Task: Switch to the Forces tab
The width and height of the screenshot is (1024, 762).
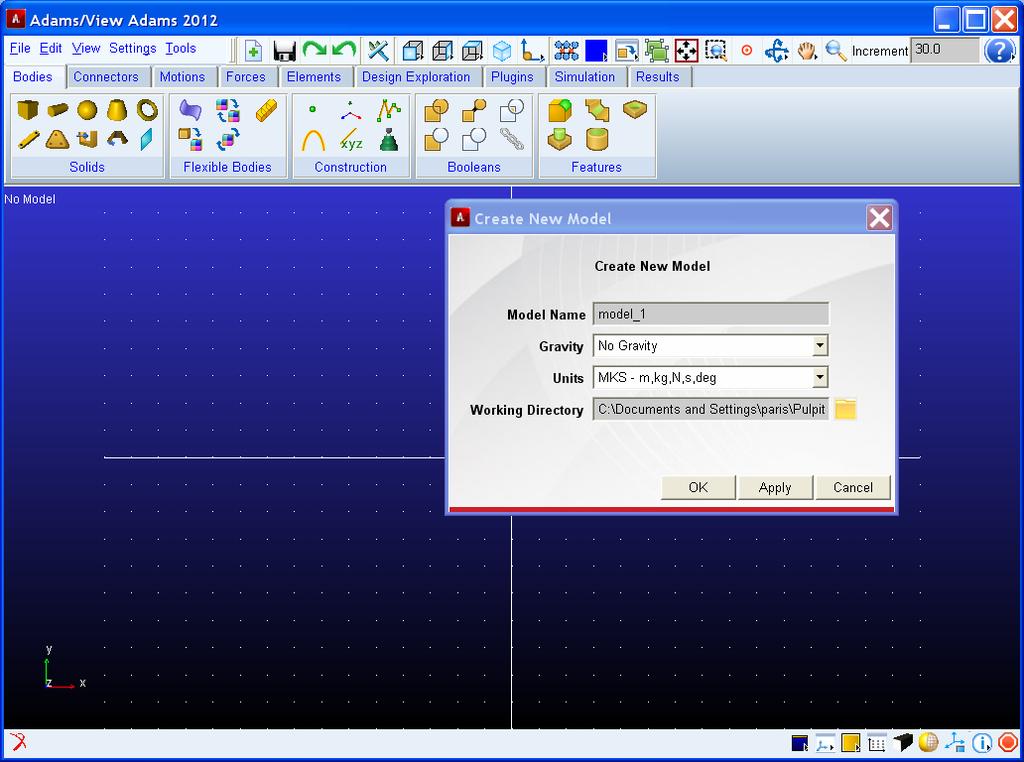Action: (246, 77)
